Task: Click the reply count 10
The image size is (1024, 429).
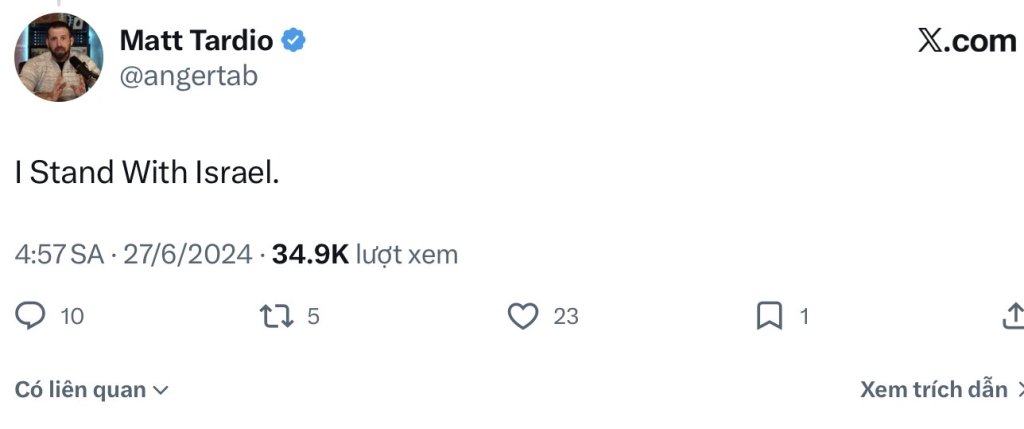Action: coord(72,317)
